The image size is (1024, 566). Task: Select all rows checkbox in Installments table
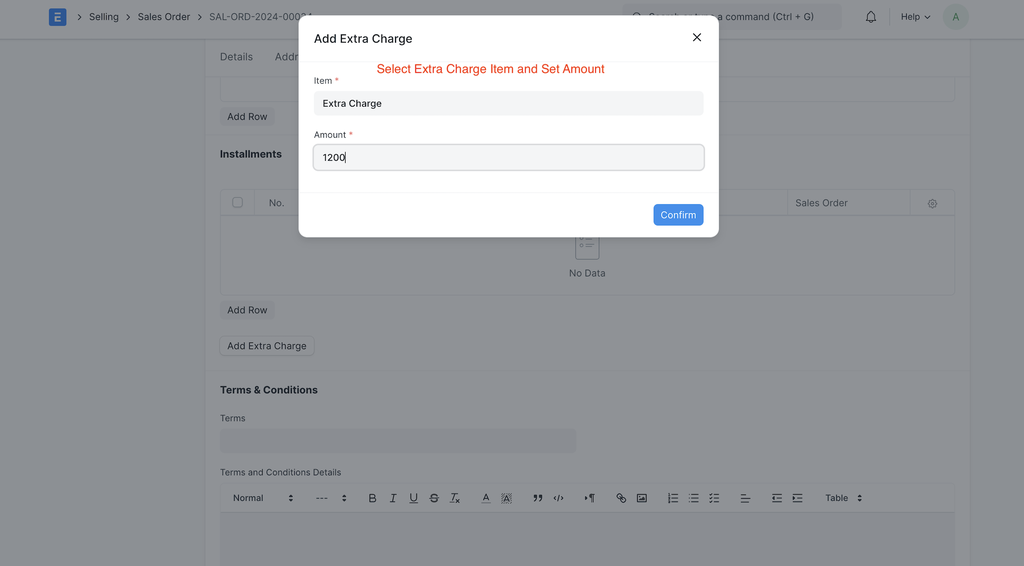tap(237, 202)
